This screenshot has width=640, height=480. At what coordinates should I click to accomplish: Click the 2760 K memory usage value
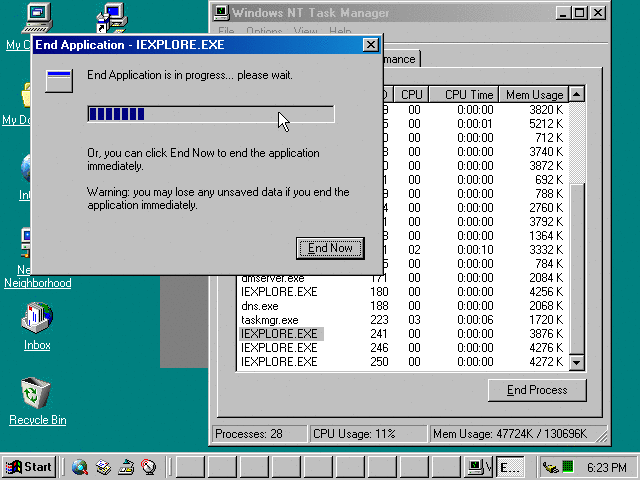click(546, 208)
